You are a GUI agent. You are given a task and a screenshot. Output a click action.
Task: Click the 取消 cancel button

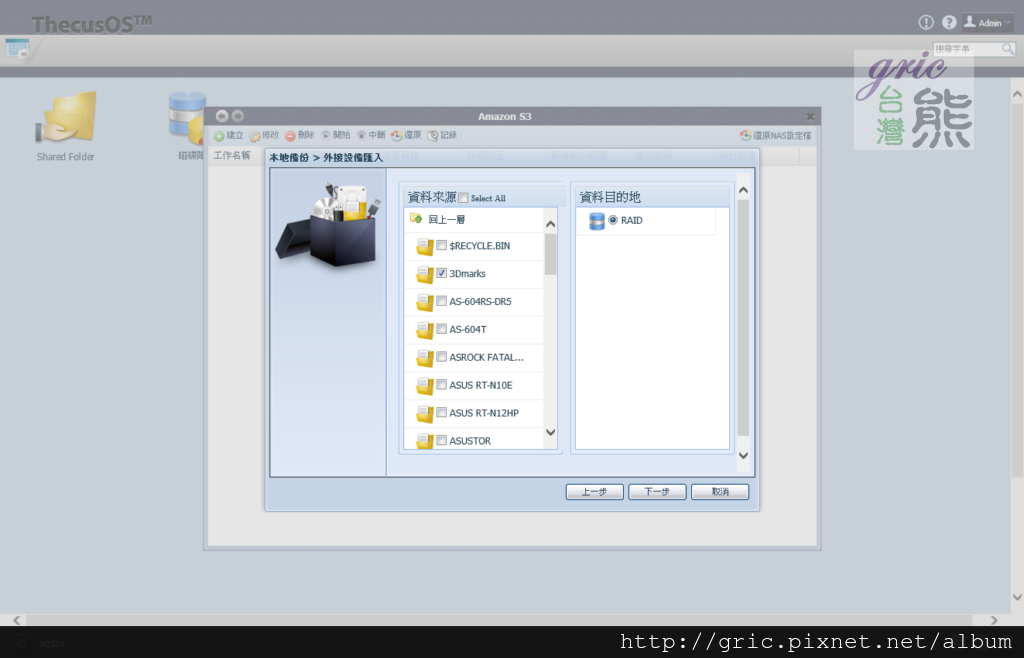720,492
